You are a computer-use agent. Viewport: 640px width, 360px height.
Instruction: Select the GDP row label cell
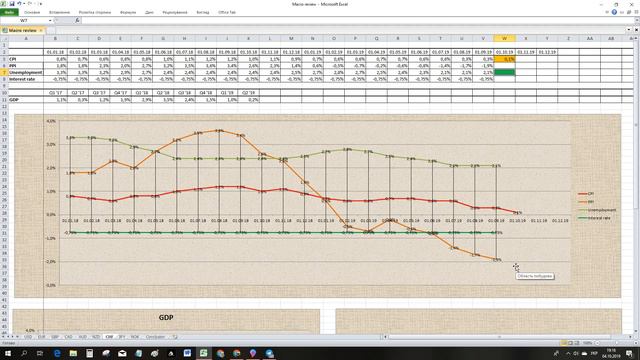coord(26,100)
